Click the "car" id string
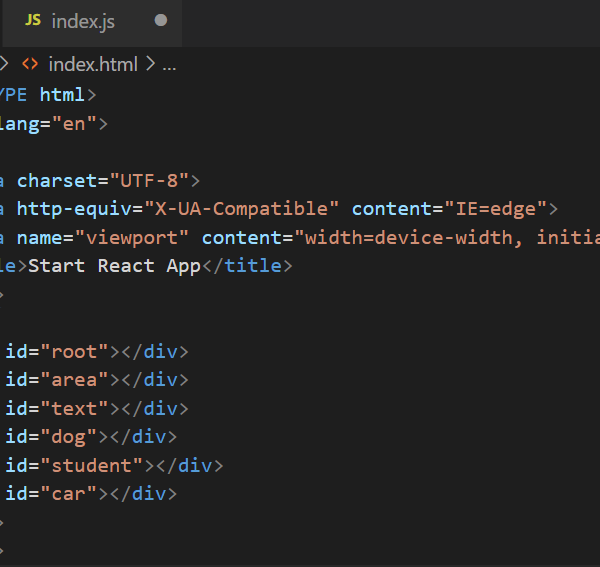The image size is (600, 567). (x=69, y=494)
